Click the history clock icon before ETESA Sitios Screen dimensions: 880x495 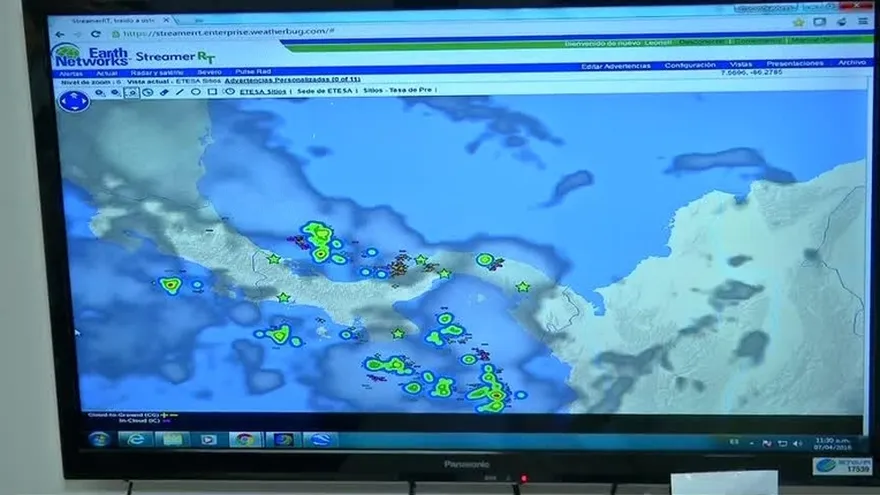[230, 91]
